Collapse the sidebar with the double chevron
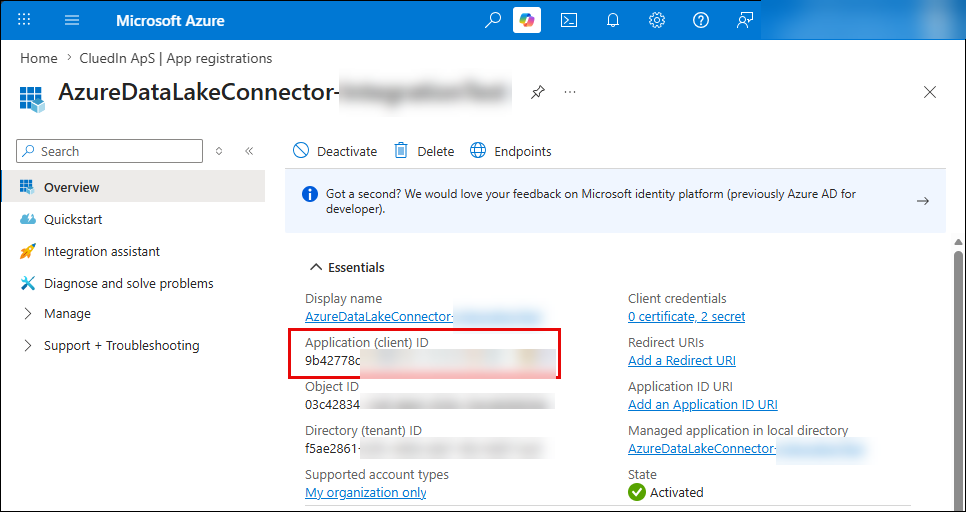The height and width of the screenshot is (512, 966). 249,151
